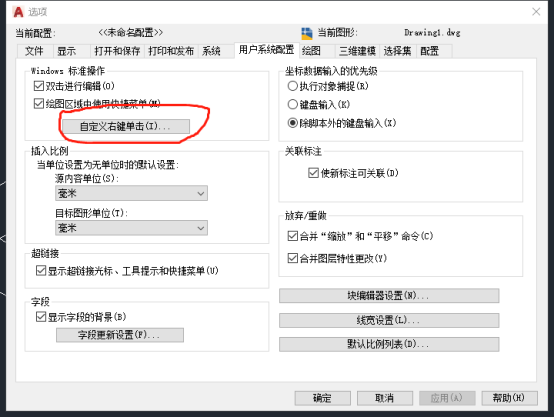Click the 坐标数据输入的优先级 group label
The height and width of the screenshot is (417, 554).
point(331,71)
